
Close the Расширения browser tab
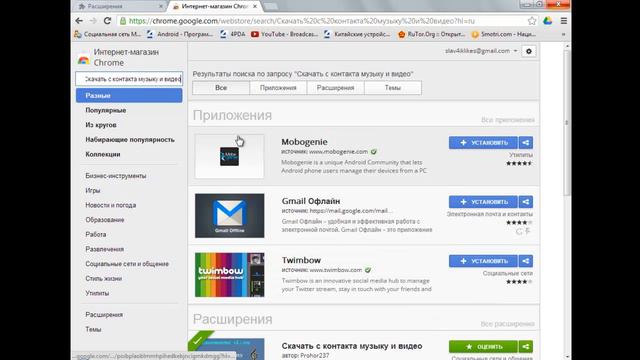[x=161, y=6]
